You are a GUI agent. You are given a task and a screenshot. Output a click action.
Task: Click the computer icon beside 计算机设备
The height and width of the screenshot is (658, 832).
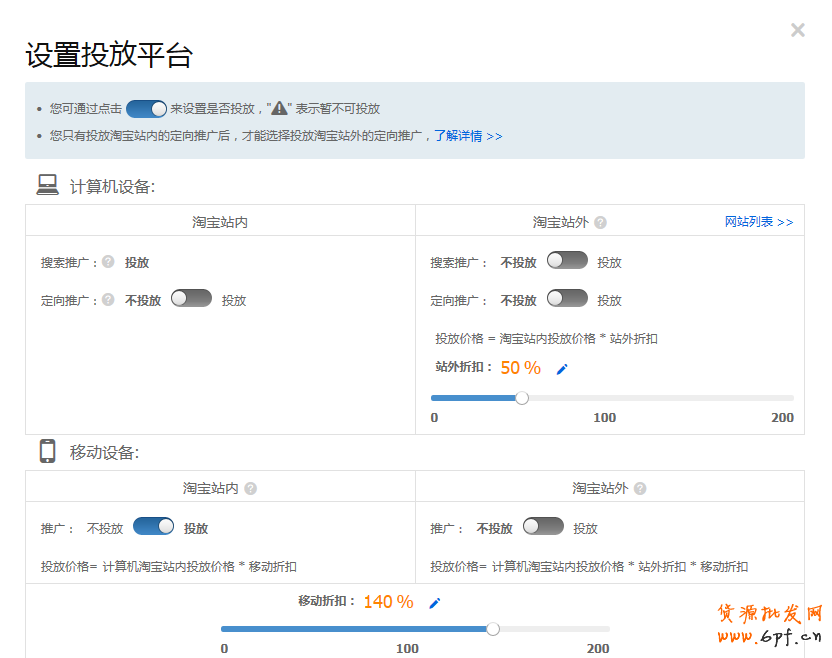pos(47,185)
